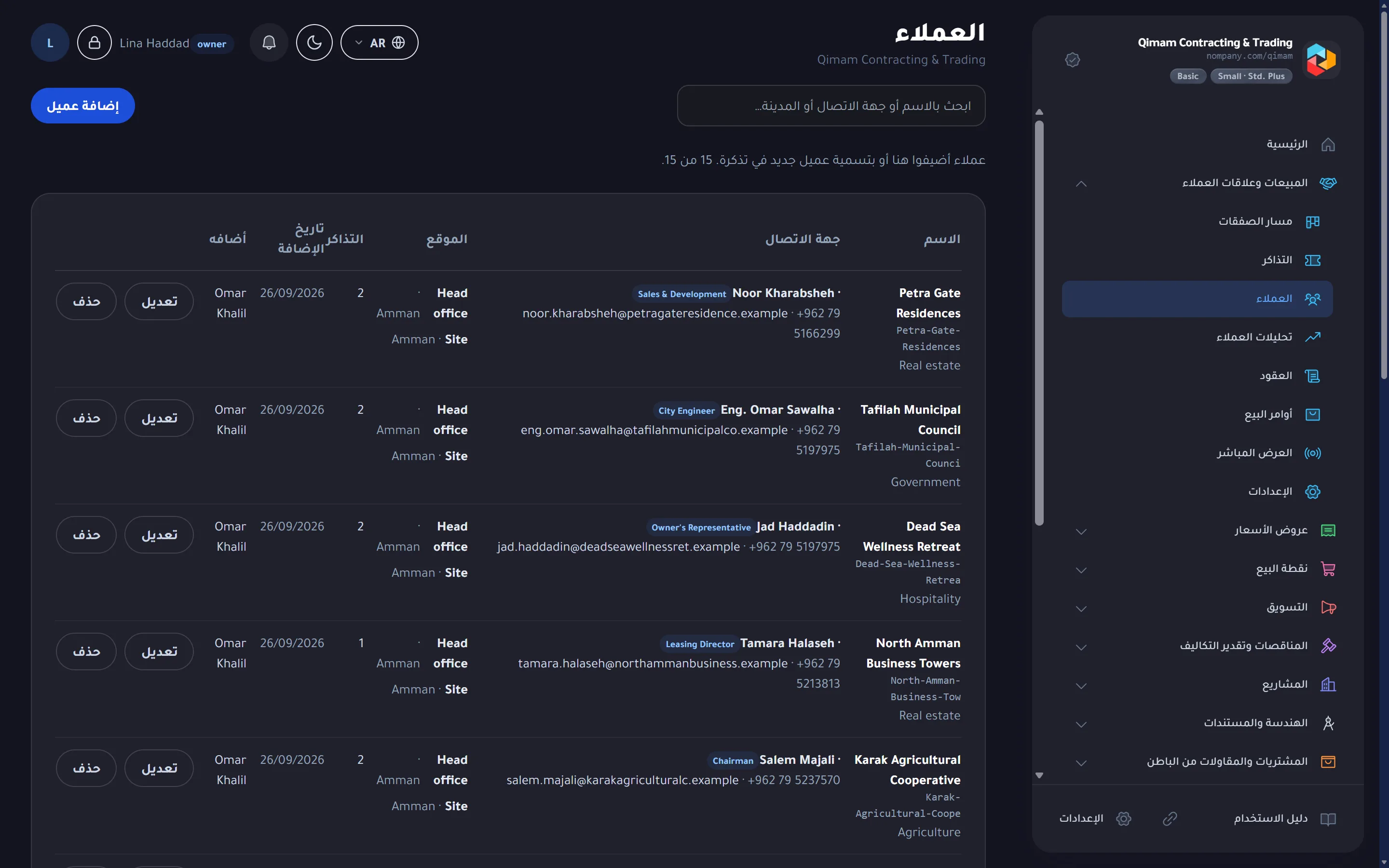1389x868 pixels.
Task: Open تحليلات العملاء analytics
Action: coord(1198,337)
